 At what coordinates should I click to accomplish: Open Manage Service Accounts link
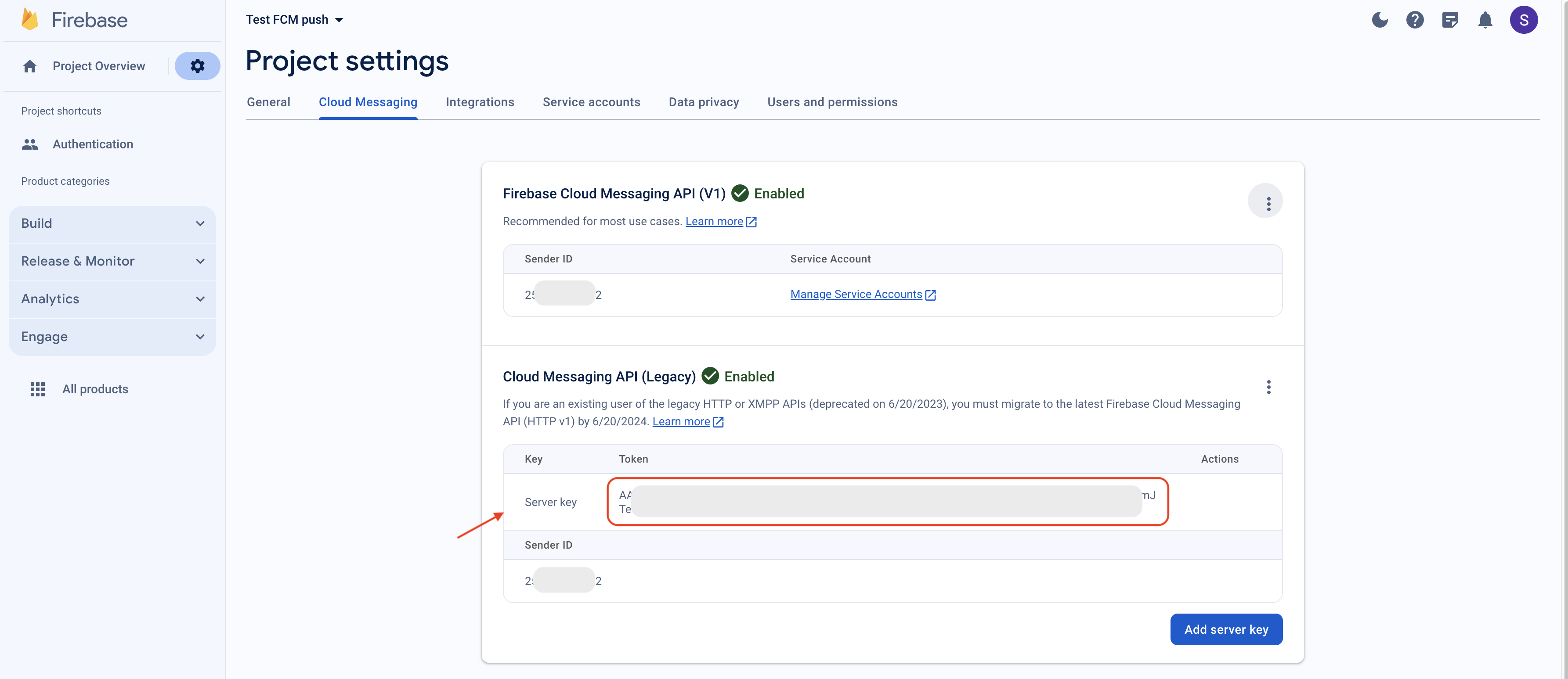(856, 295)
